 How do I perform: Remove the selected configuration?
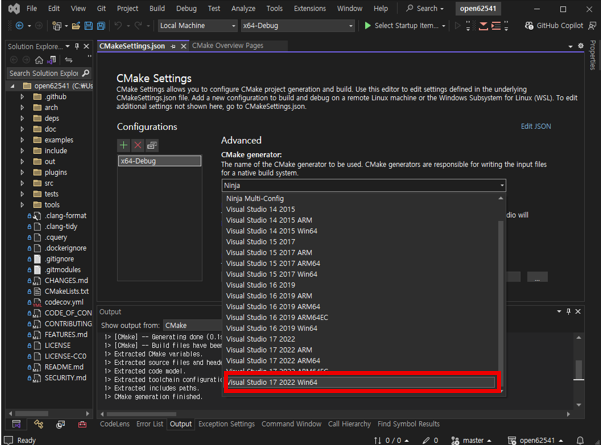click(138, 146)
